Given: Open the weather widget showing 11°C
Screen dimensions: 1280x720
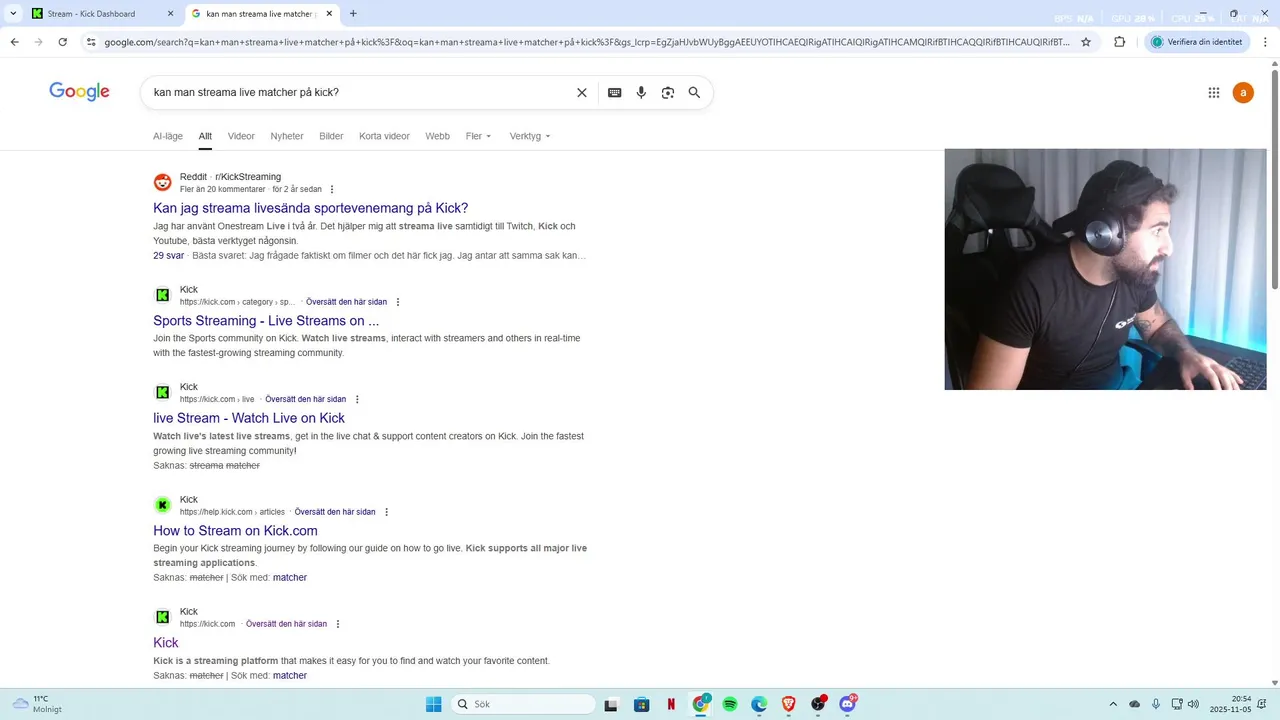Looking at the screenshot, I should point(37,704).
